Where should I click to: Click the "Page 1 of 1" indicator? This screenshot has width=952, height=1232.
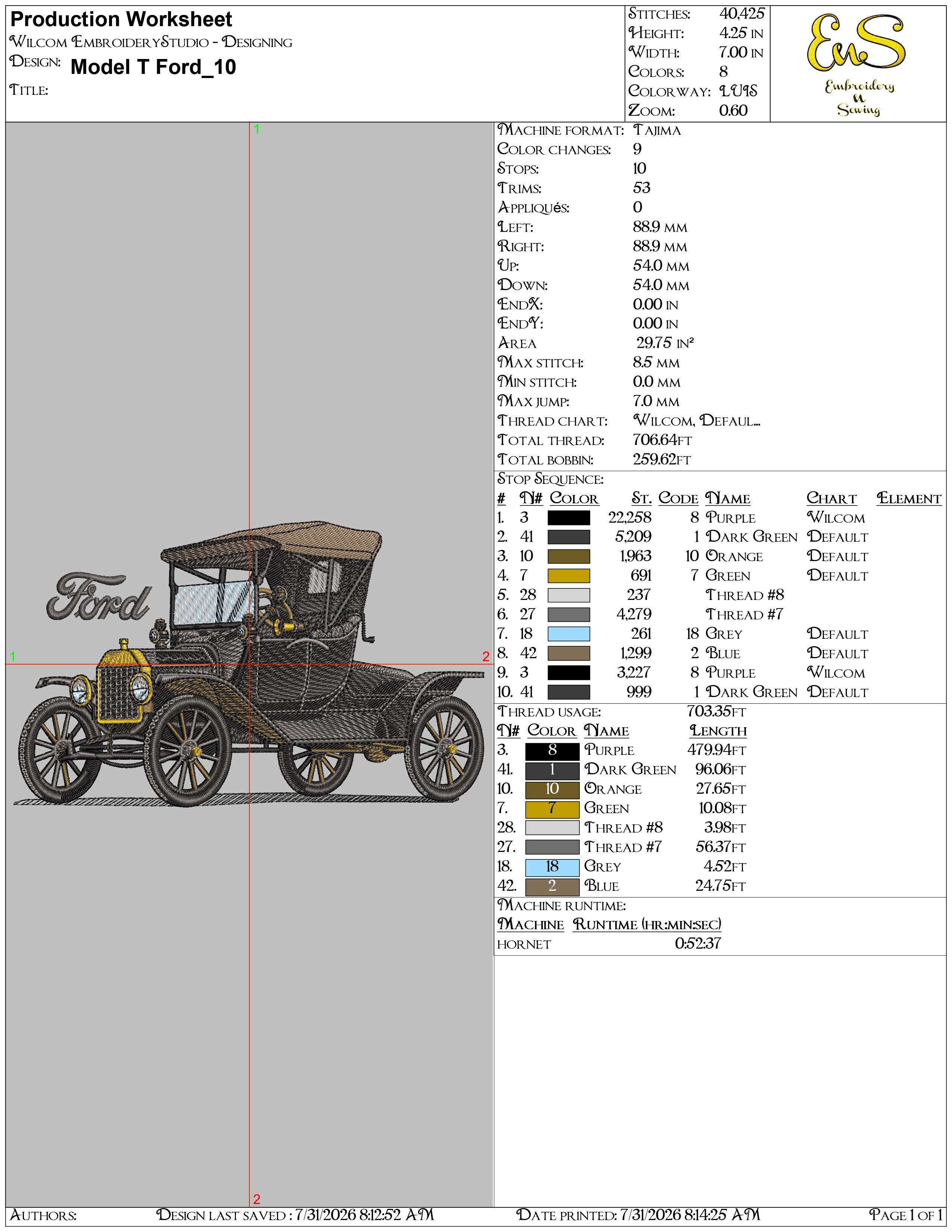(906, 1215)
